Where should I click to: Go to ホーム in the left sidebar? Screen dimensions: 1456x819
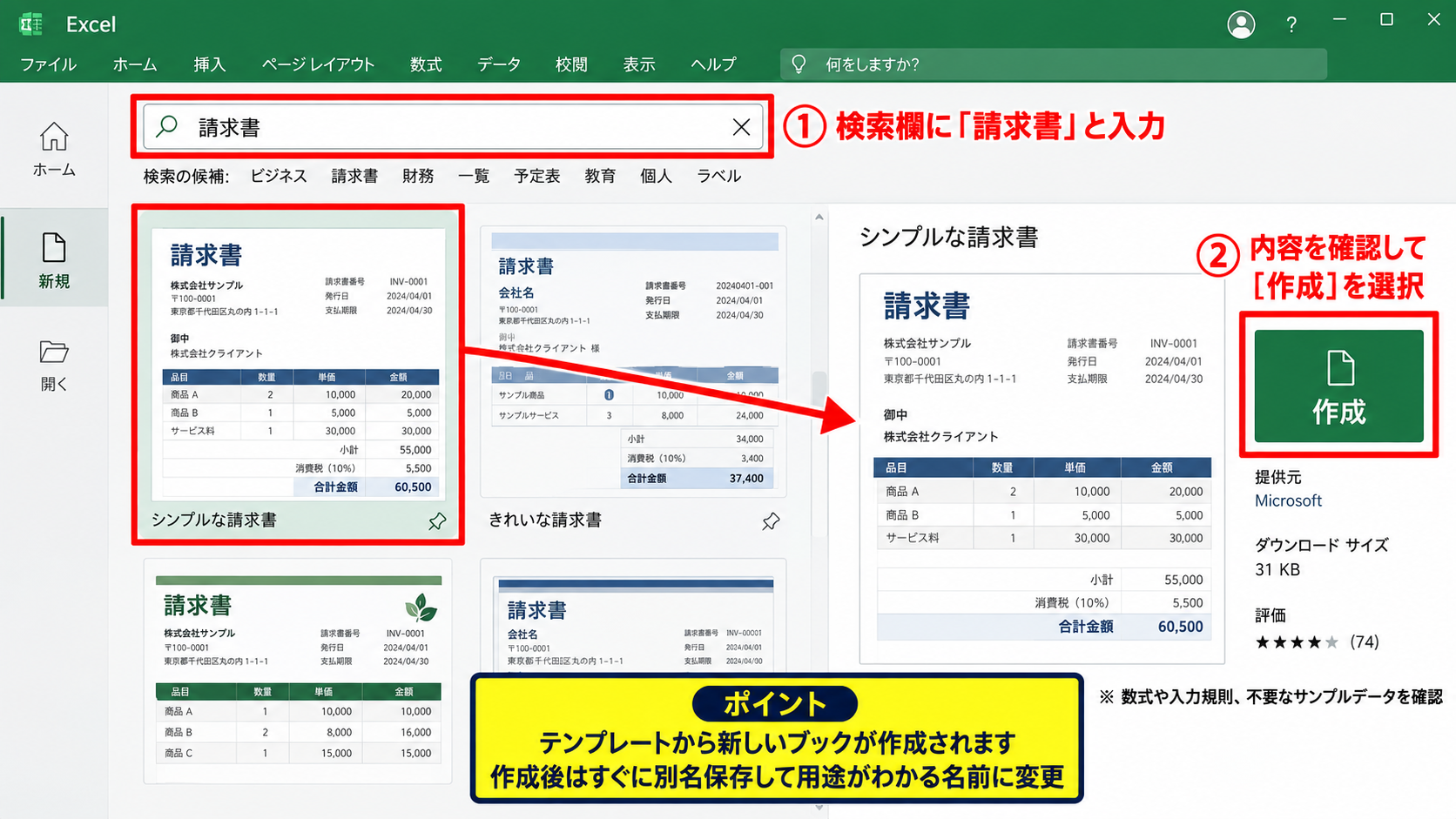tap(54, 150)
